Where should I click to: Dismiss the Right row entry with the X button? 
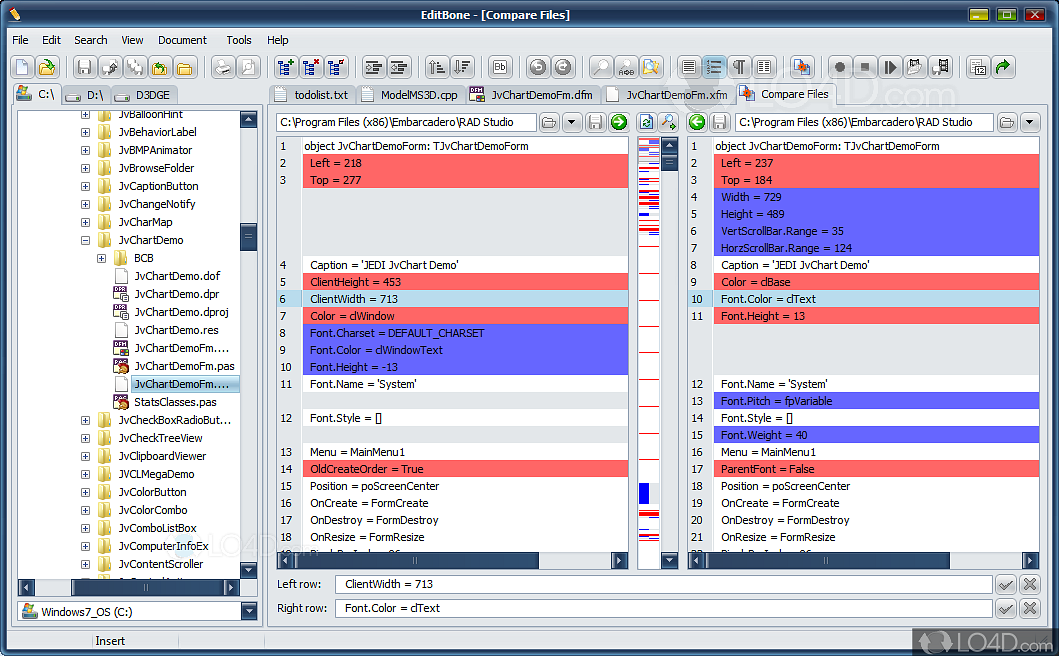[x=1030, y=608]
